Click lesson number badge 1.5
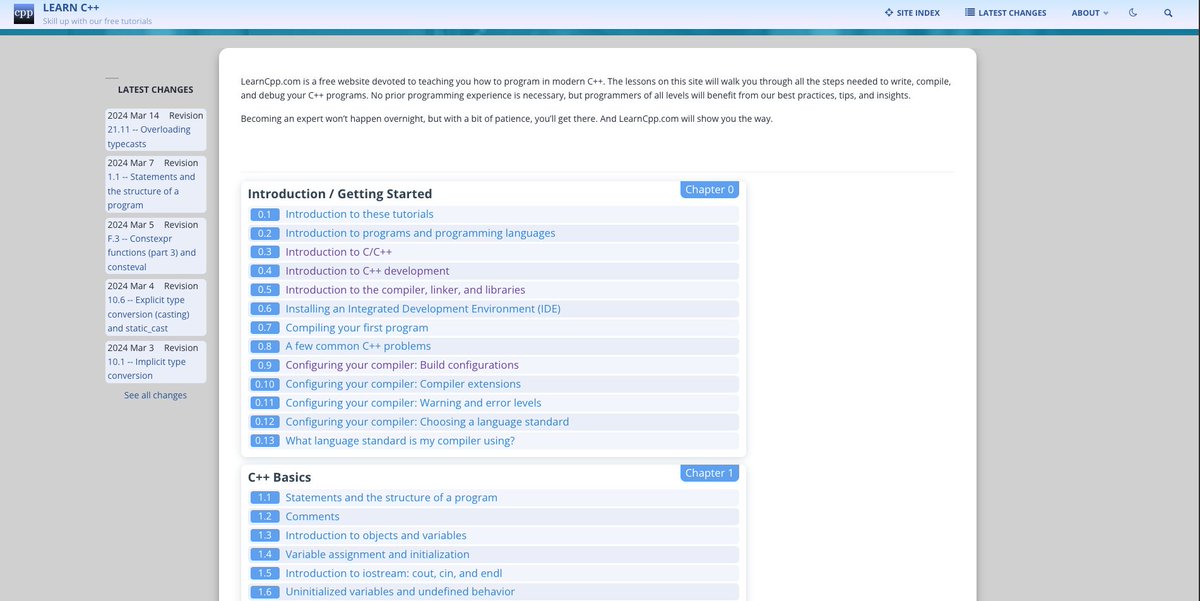The image size is (1200, 601). [264, 573]
